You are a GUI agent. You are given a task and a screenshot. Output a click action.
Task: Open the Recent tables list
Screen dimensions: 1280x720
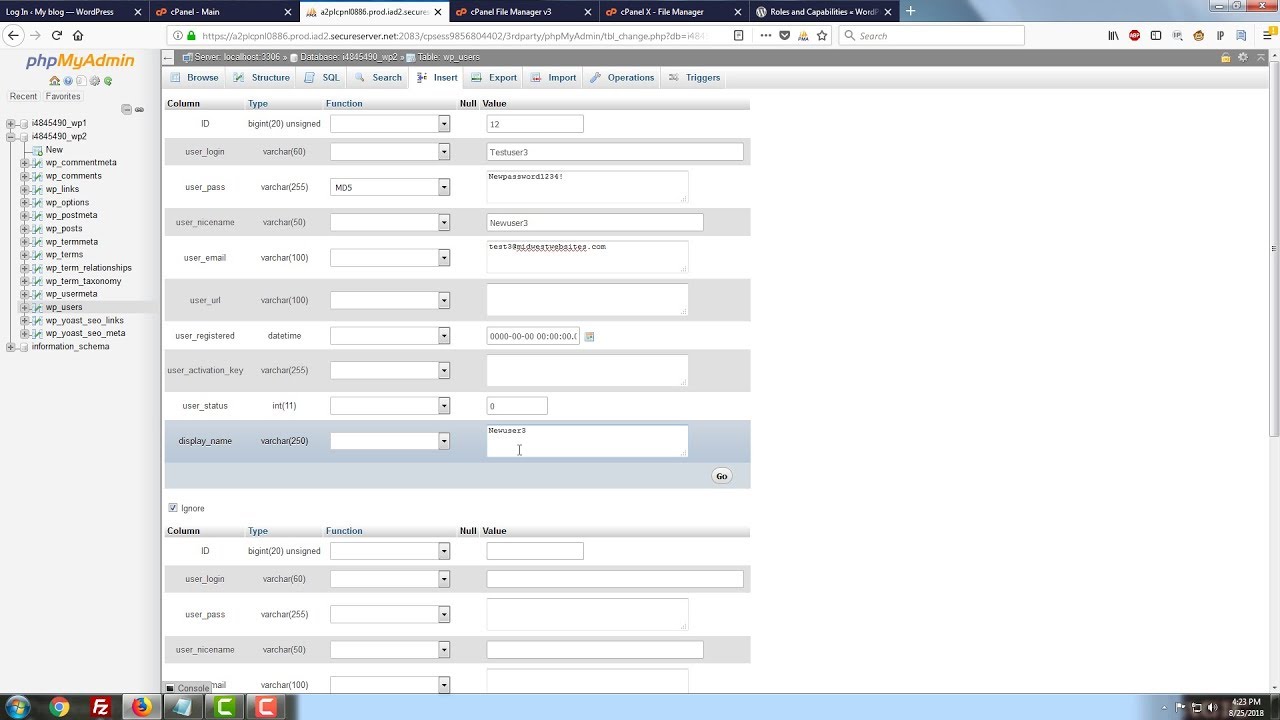(x=23, y=96)
